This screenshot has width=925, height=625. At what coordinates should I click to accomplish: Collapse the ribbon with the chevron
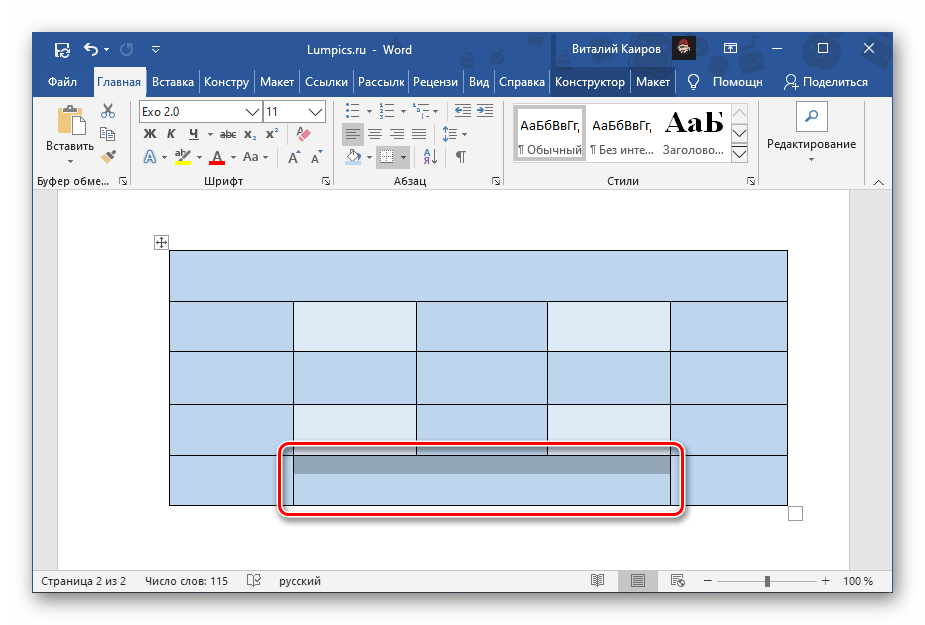(x=878, y=182)
